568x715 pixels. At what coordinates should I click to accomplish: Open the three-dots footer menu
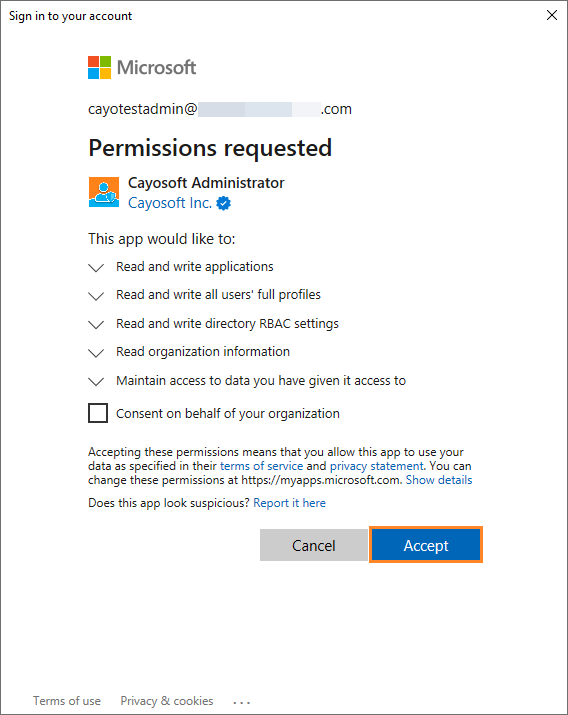point(241,702)
